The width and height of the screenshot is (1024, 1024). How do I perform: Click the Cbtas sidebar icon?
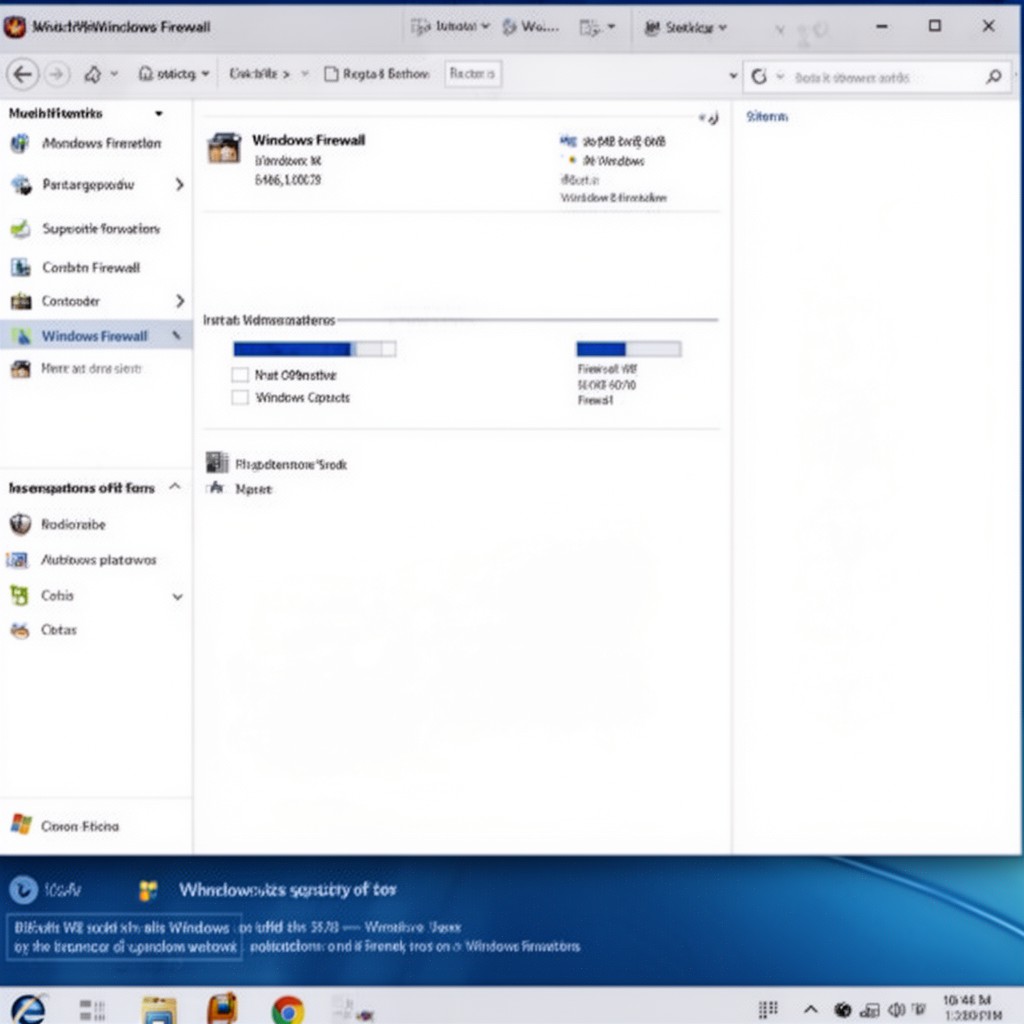(x=20, y=630)
